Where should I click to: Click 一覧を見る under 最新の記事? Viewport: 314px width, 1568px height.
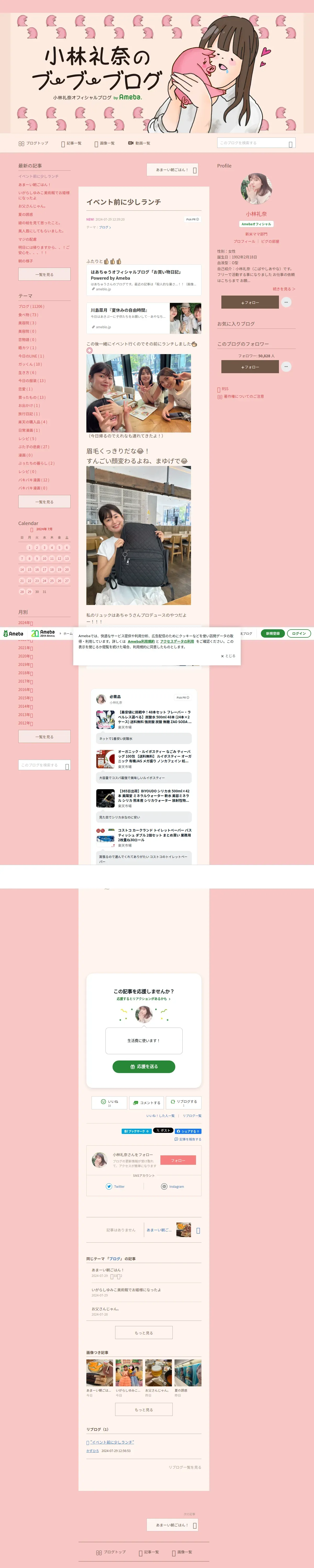[44, 274]
